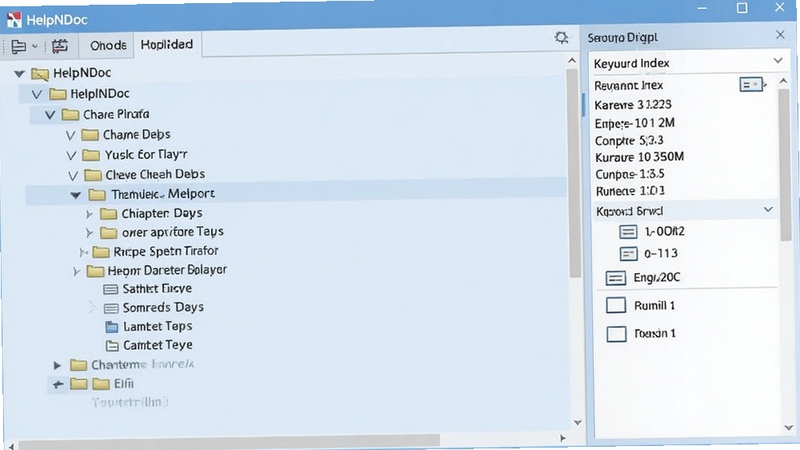Click the root HelpNDoc folder icon
Screen dimensions: 800x450
(40, 74)
